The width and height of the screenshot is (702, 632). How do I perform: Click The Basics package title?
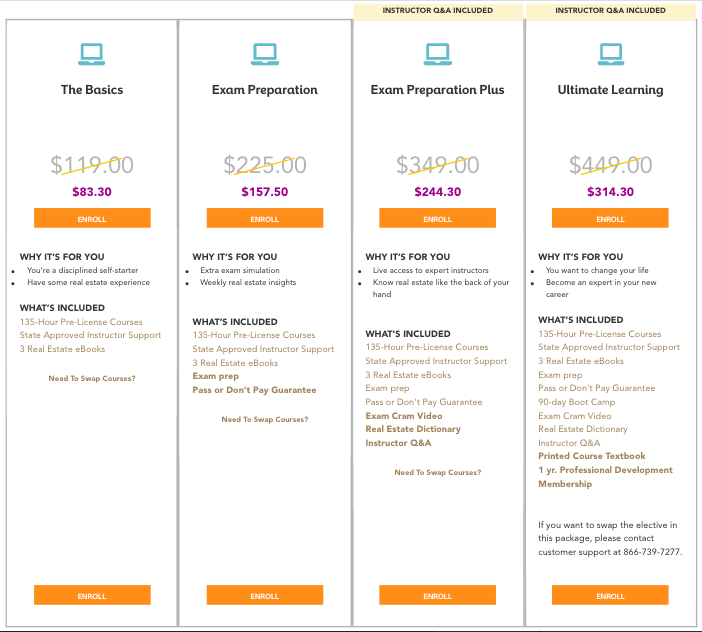coord(92,90)
